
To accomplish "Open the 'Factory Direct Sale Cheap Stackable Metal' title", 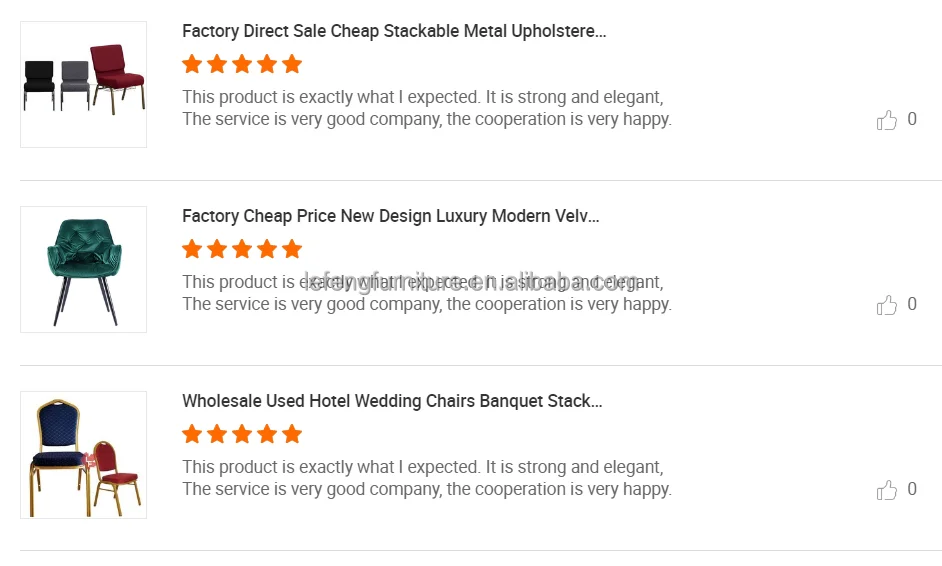I will 394,31.
